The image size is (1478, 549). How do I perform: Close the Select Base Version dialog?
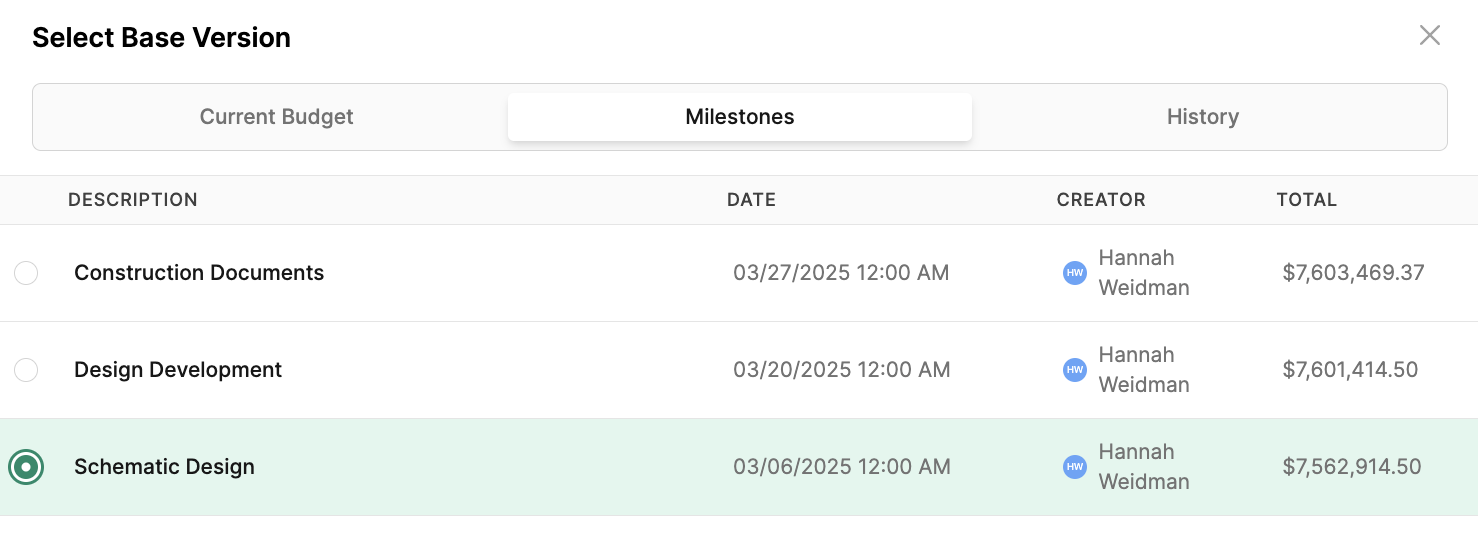click(1430, 36)
